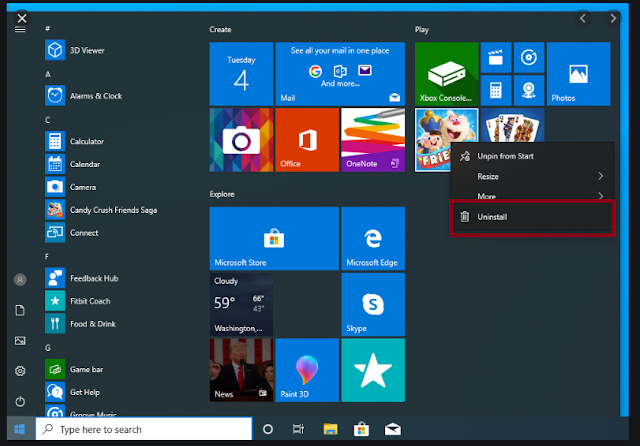
Task: Launch the Office tile
Action: [307, 140]
